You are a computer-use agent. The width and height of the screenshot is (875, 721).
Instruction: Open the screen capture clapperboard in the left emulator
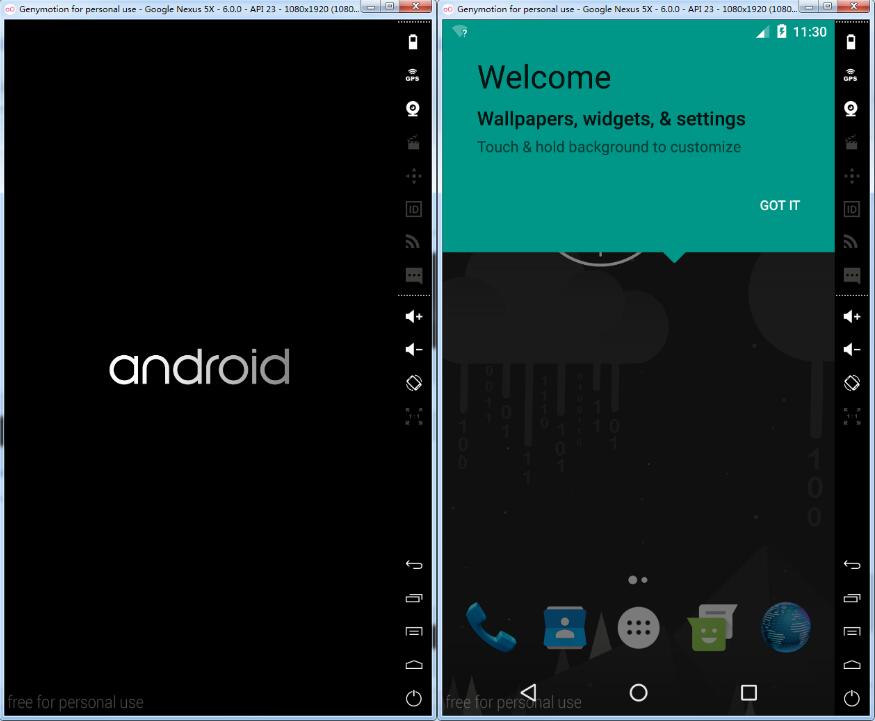413,142
